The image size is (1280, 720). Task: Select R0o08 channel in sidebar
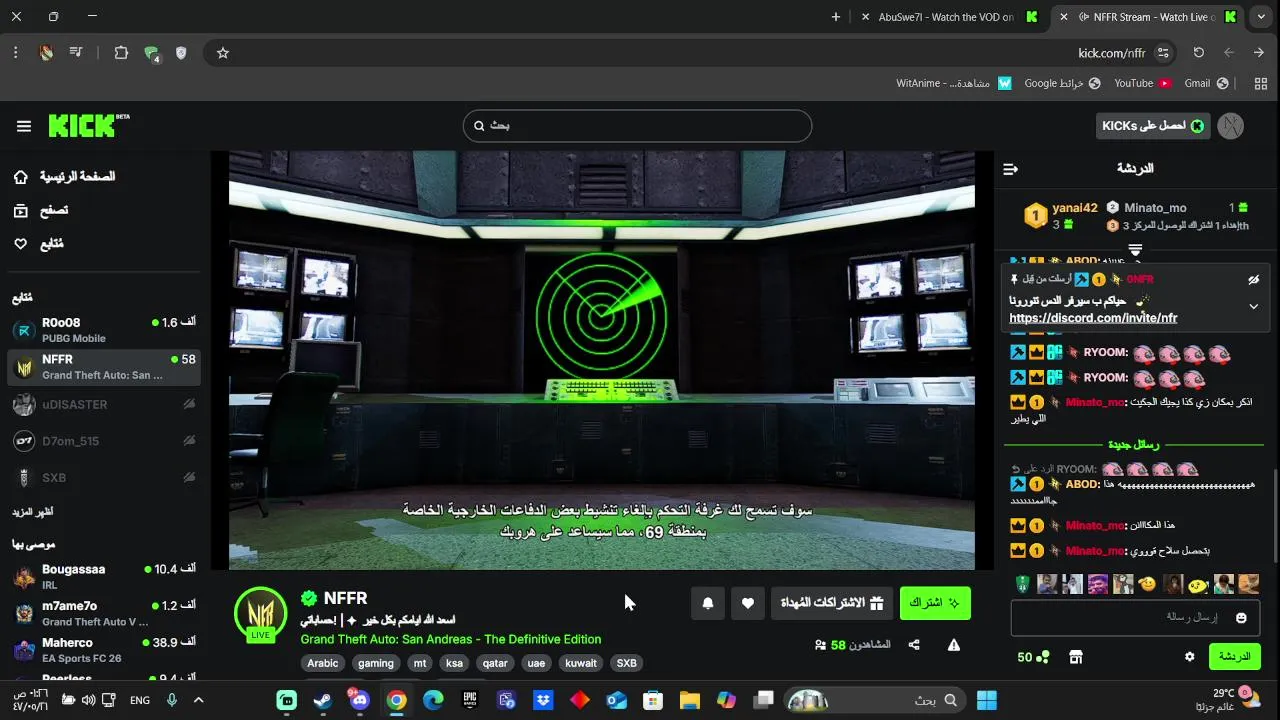(104, 330)
